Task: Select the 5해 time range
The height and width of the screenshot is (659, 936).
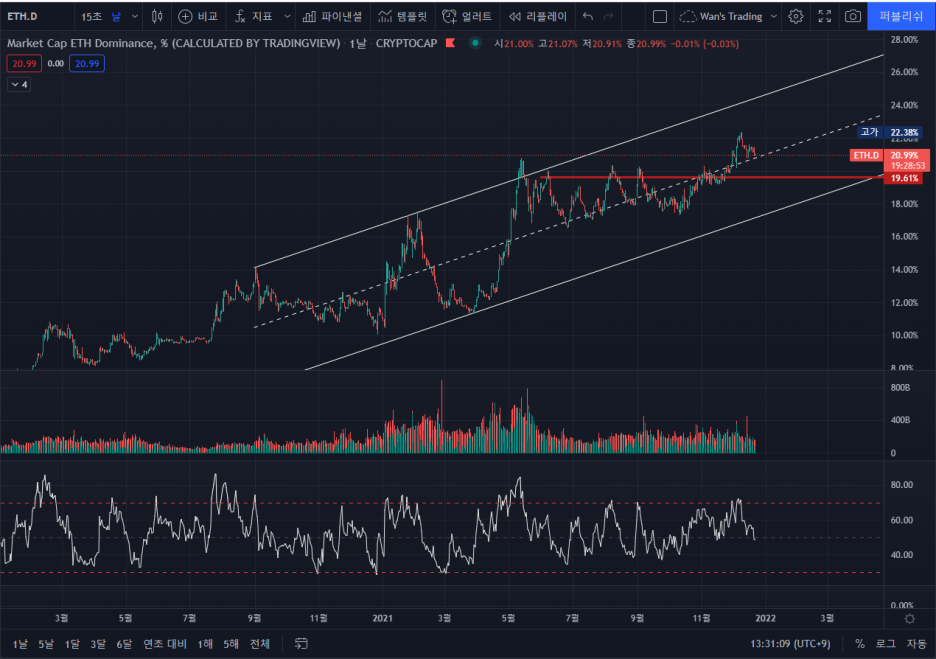Action: (231, 644)
